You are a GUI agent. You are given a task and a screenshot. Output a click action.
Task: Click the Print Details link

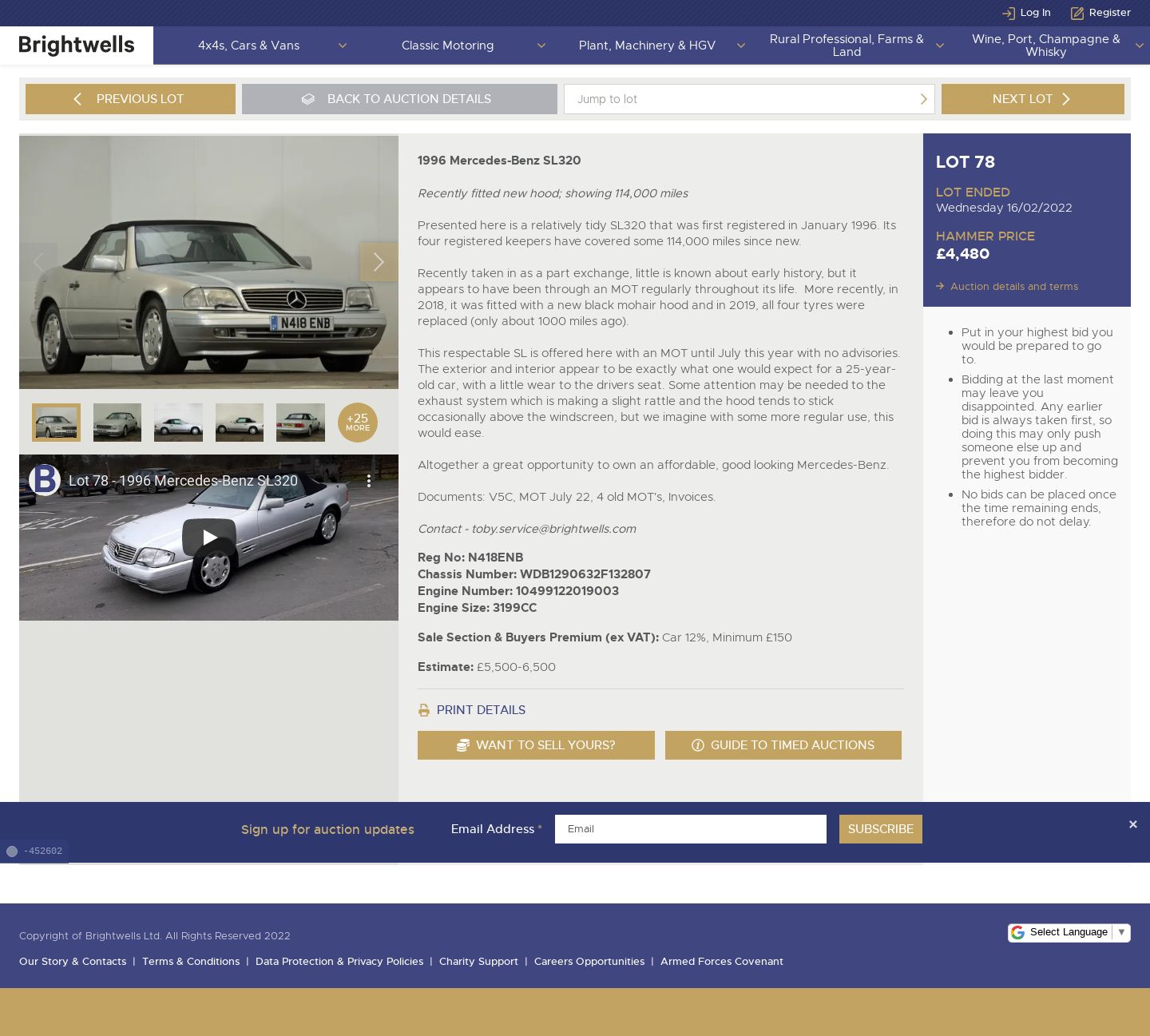[481, 710]
